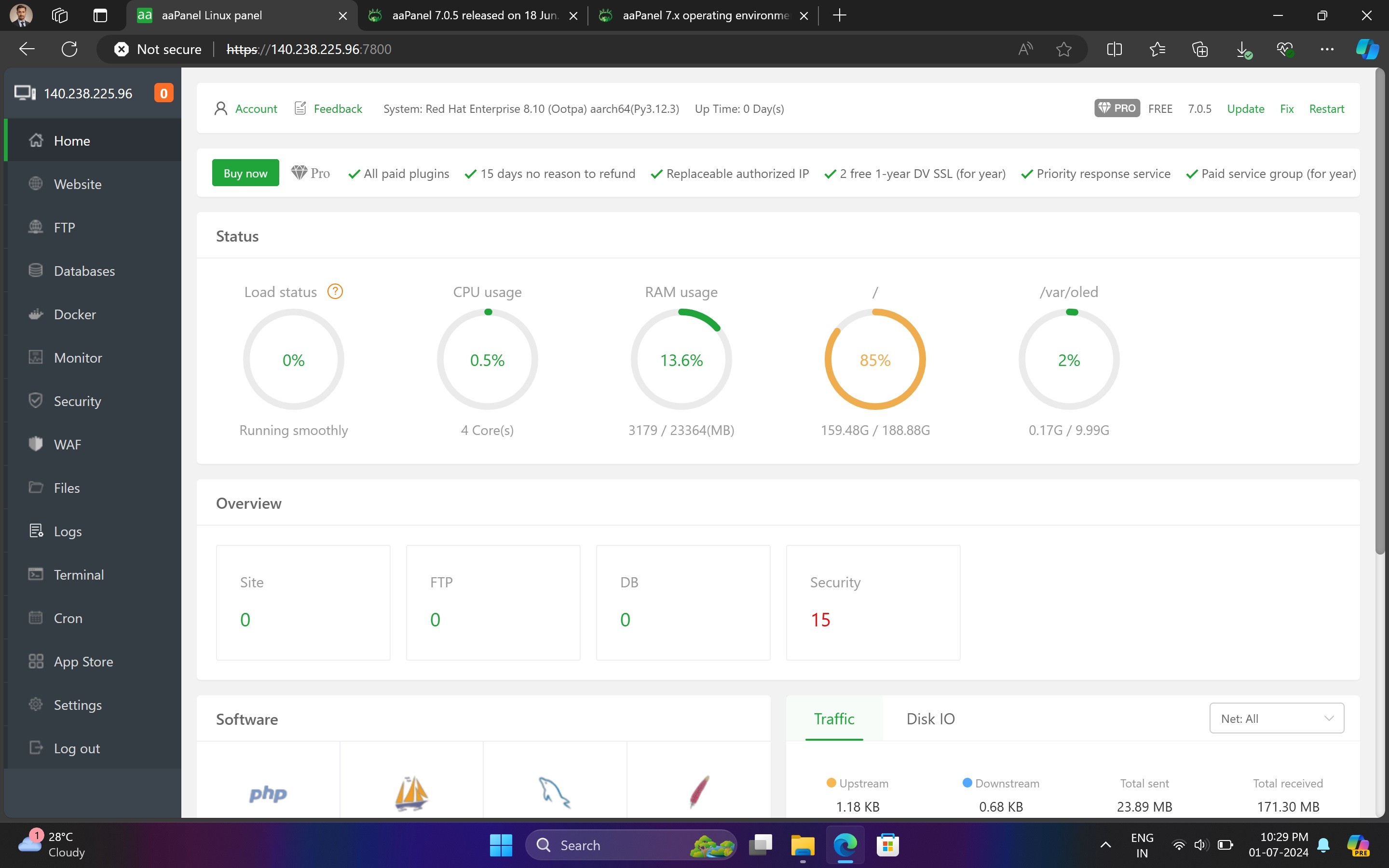Click the PHP software icon
The width and height of the screenshot is (1389, 868).
pyautogui.click(x=268, y=793)
